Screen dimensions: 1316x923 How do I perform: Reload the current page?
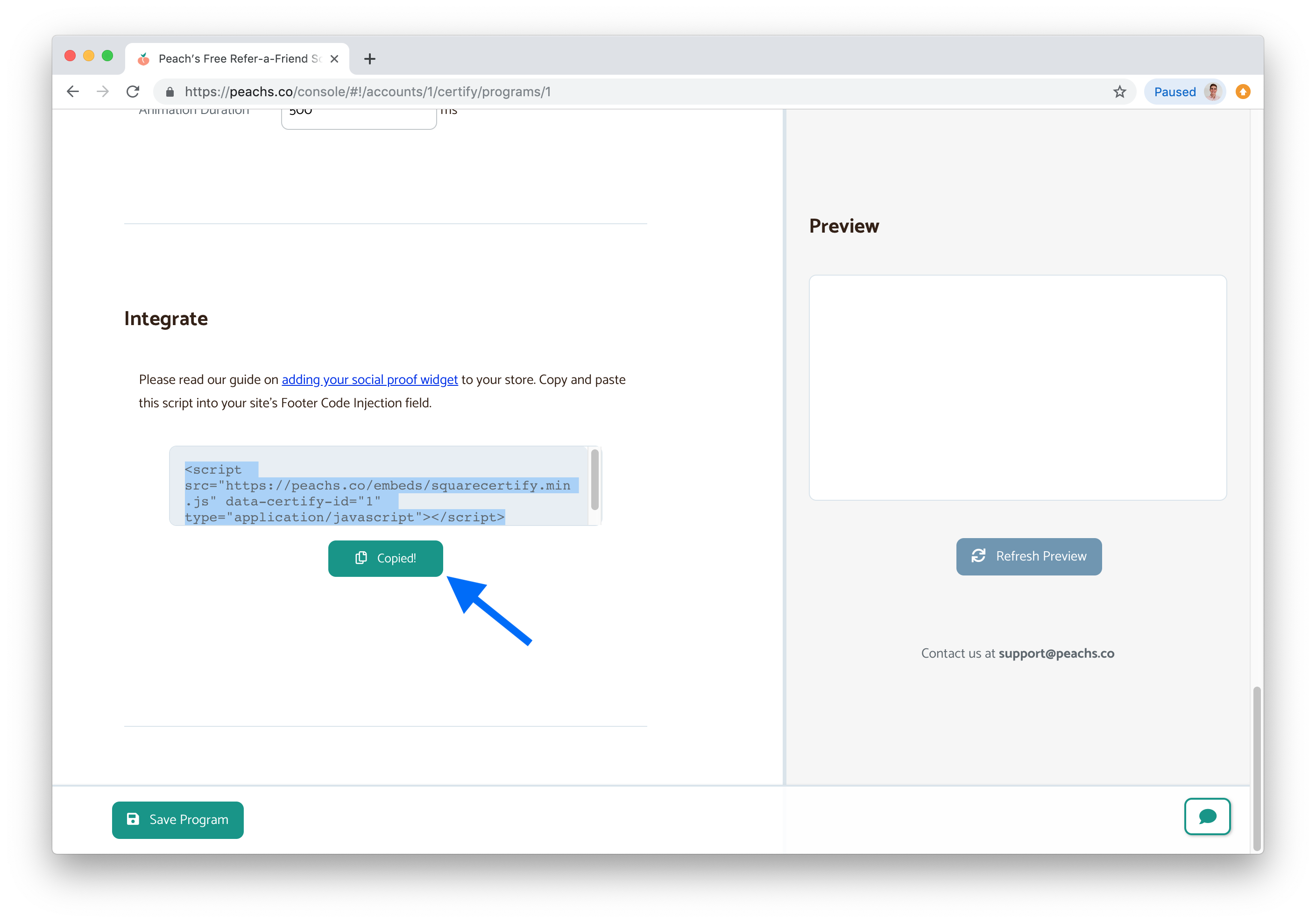(133, 92)
